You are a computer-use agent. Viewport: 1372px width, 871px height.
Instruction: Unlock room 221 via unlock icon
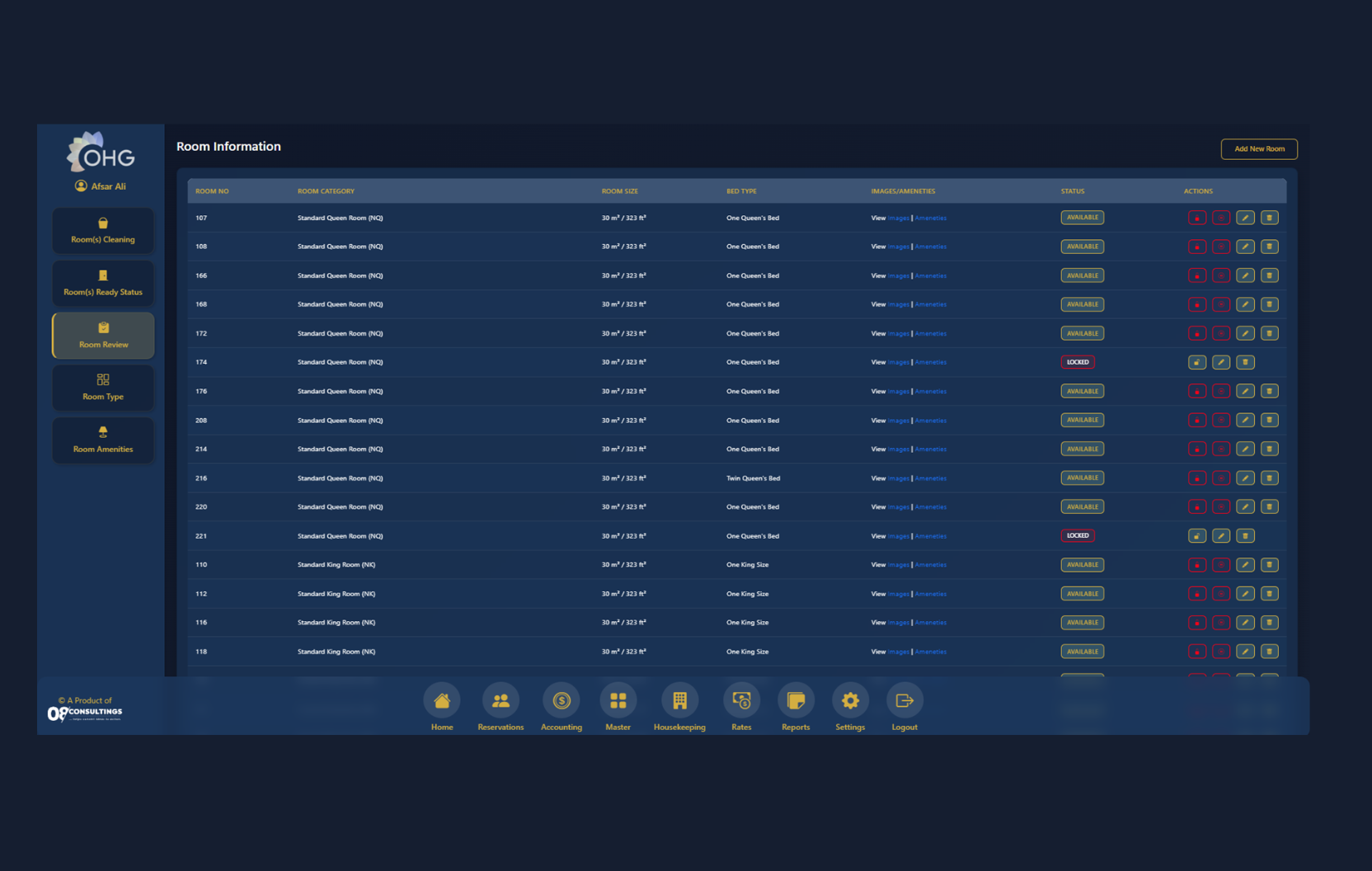click(x=1196, y=536)
